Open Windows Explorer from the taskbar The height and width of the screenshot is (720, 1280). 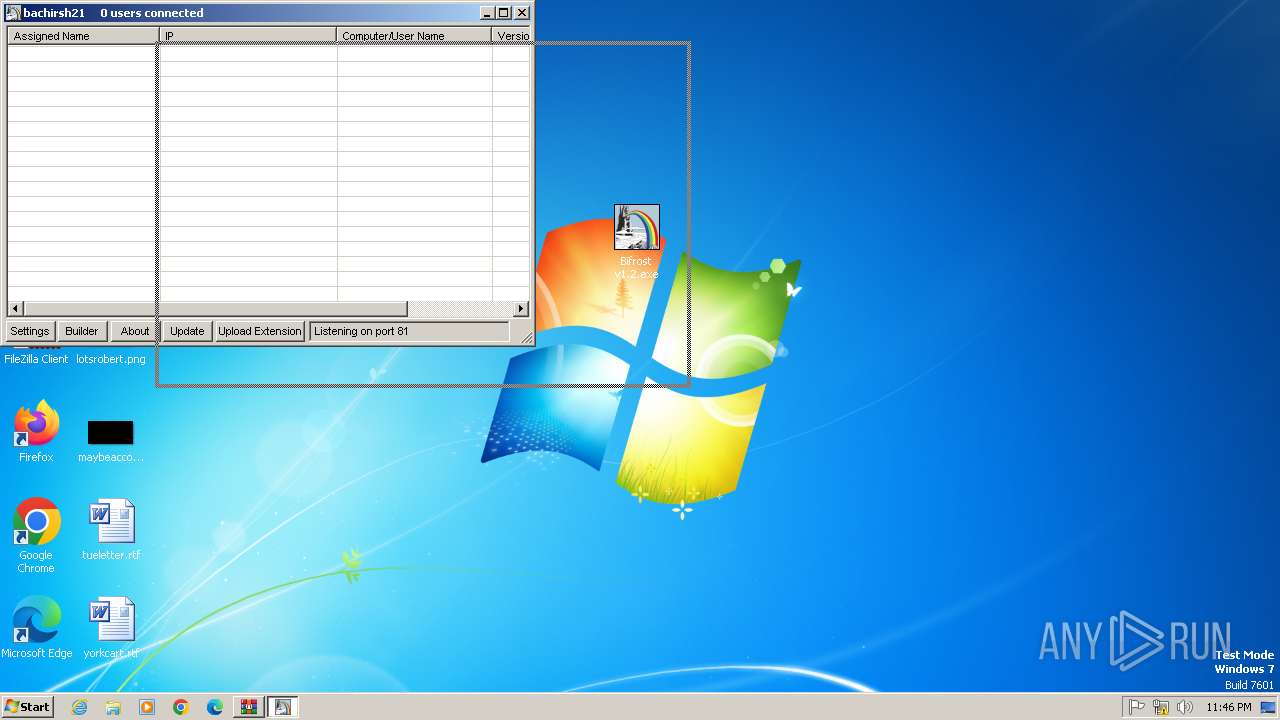(x=113, y=707)
